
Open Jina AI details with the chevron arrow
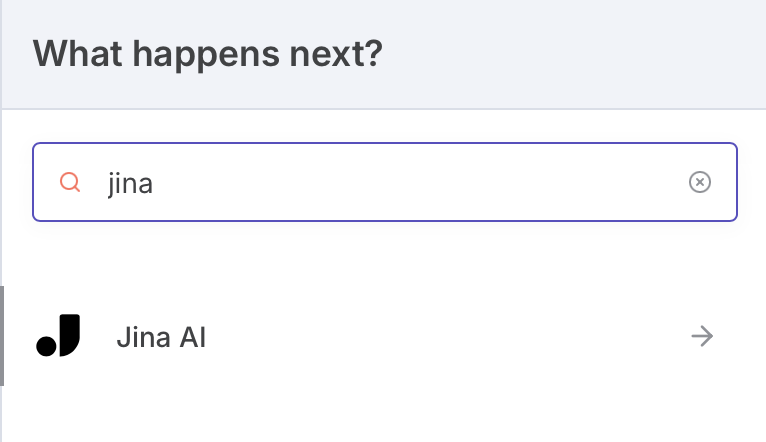click(702, 337)
